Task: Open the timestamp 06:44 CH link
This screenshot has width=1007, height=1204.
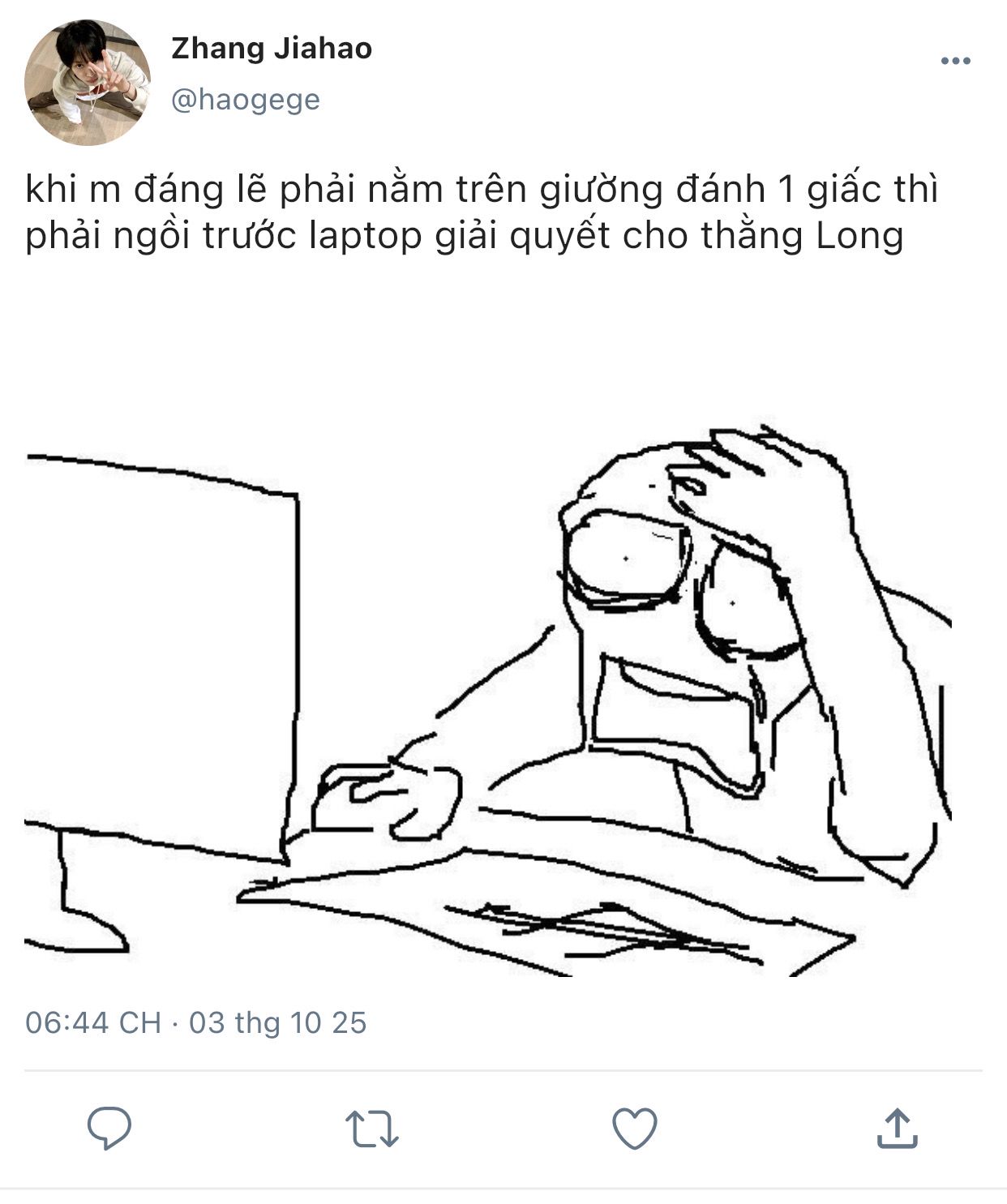Action: coord(93,1022)
